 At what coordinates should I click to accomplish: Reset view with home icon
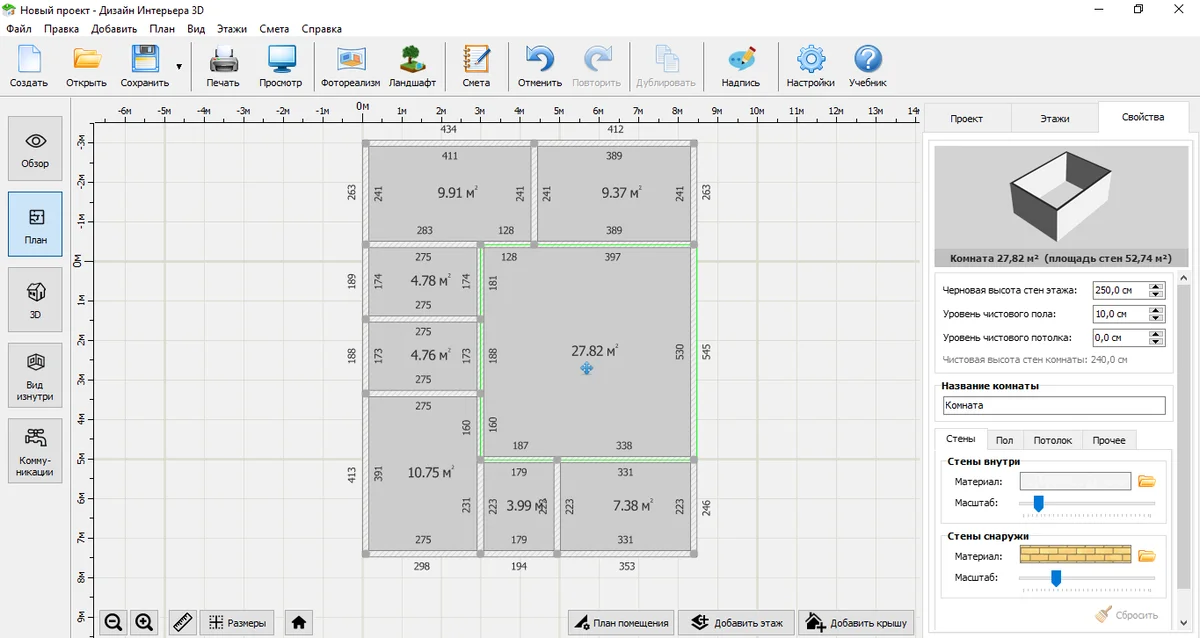pyautogui.click(x=298, y=622)
